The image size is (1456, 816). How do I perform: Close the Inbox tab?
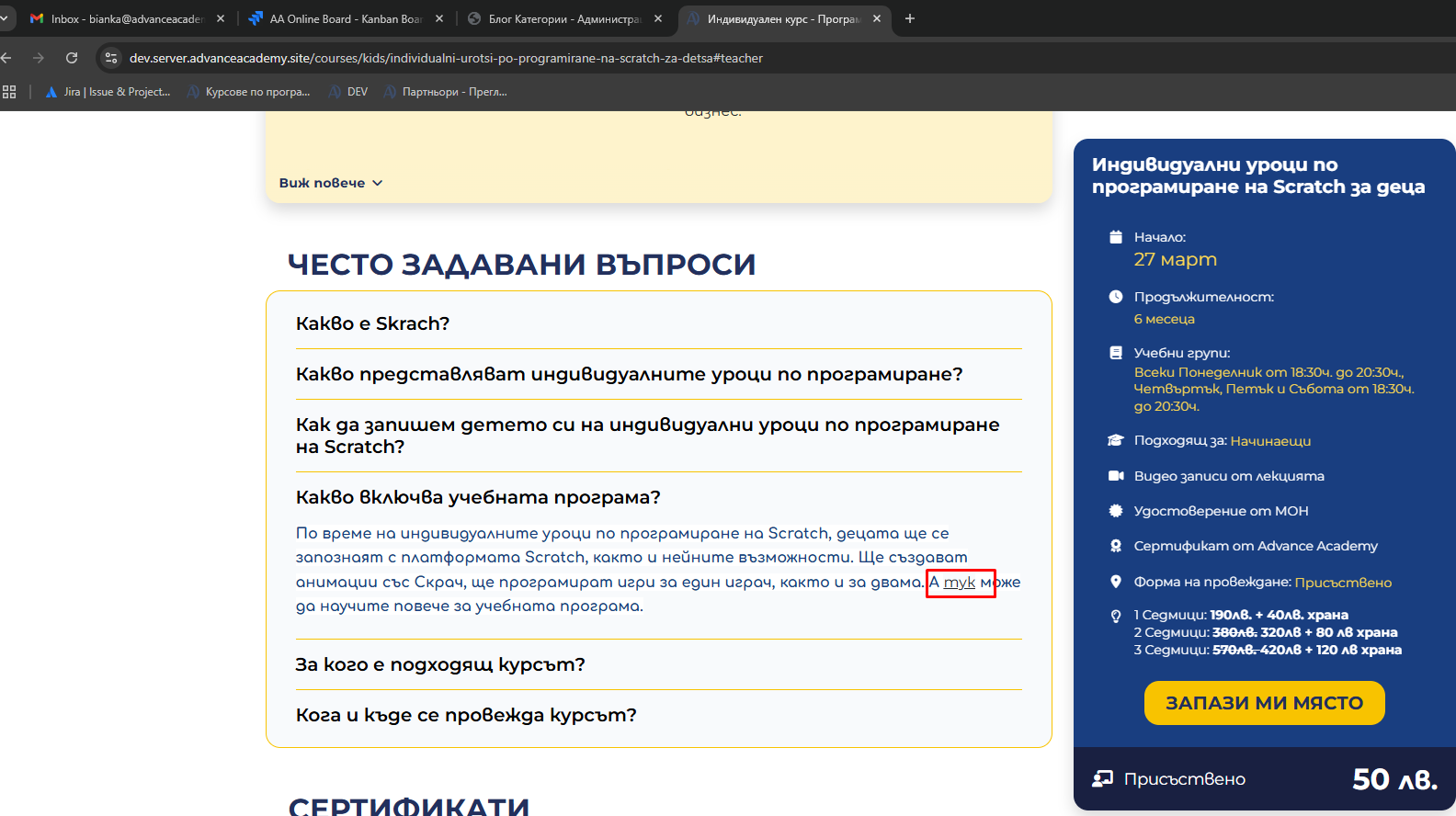pyautogui.click(x=221, y=18)
